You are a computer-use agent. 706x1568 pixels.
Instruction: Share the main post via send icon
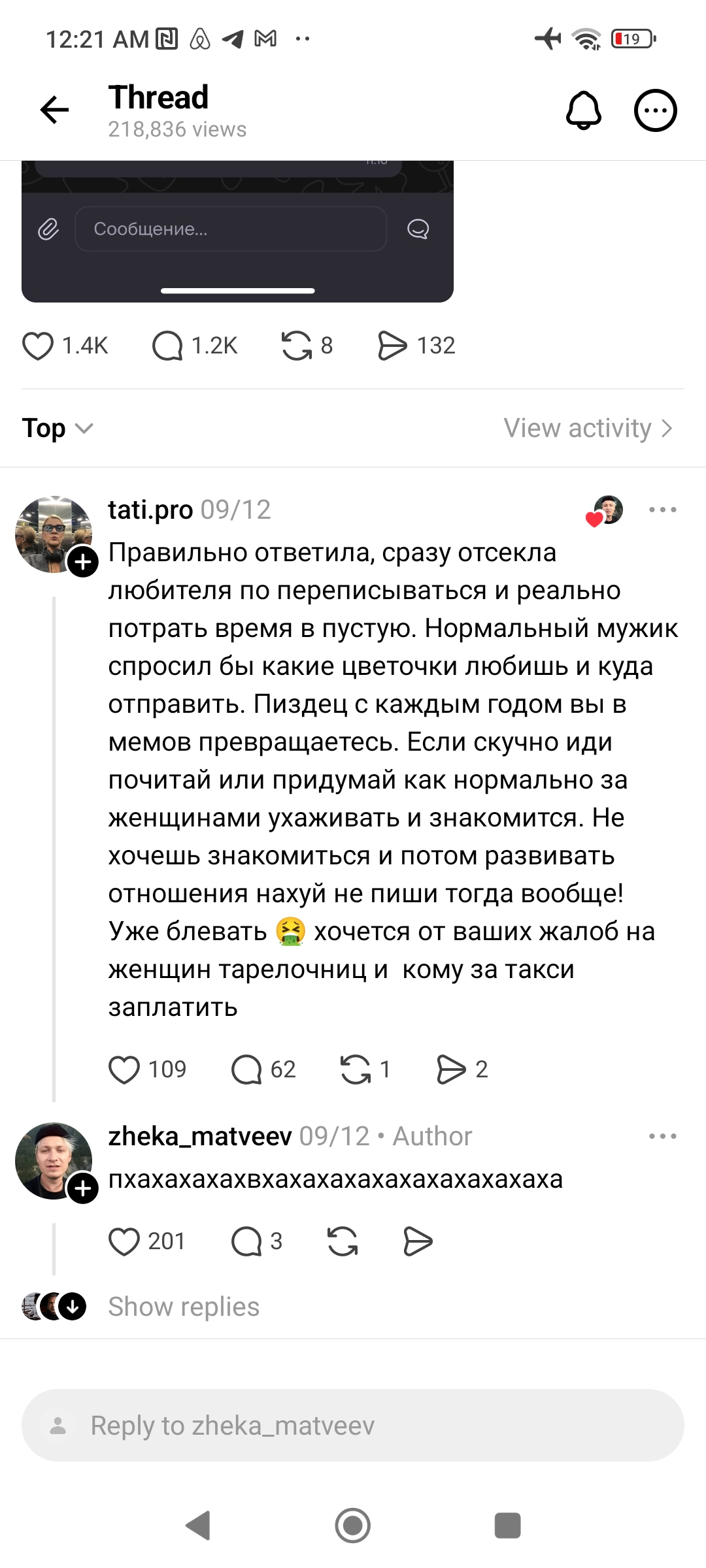[392, 346]
